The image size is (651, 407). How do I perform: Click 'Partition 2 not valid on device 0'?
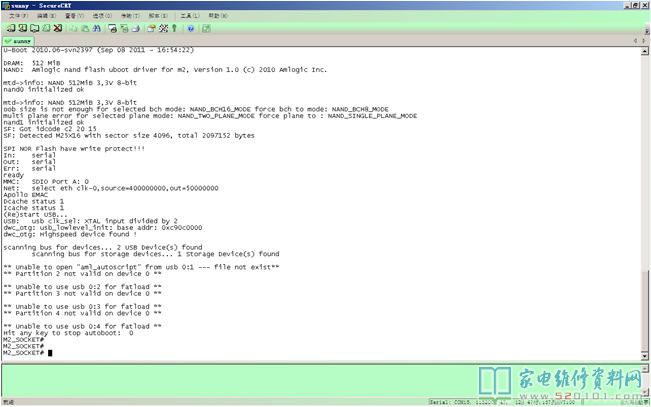point(82,274)
